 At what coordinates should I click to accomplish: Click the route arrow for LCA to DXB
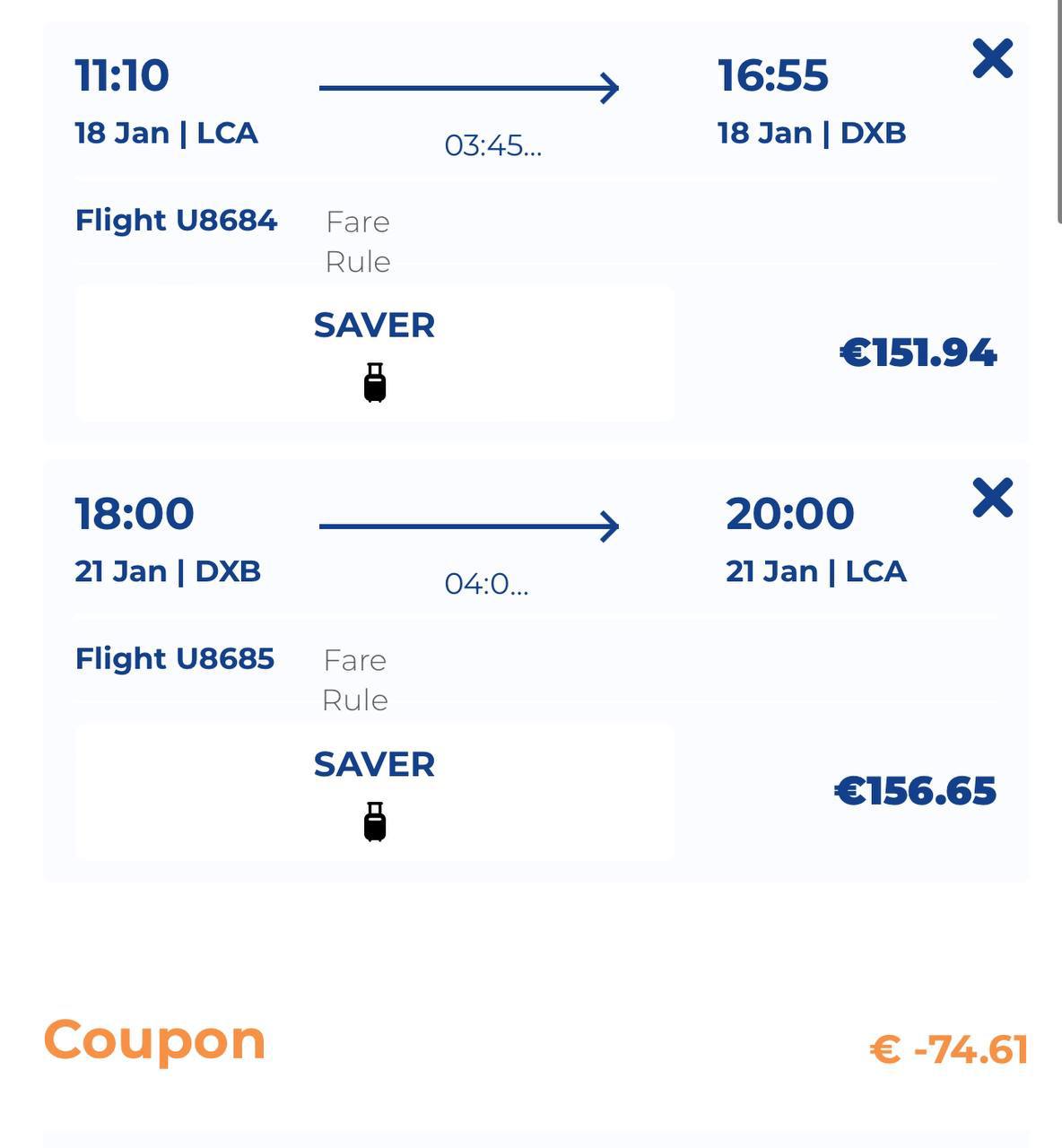coord(469,88)
